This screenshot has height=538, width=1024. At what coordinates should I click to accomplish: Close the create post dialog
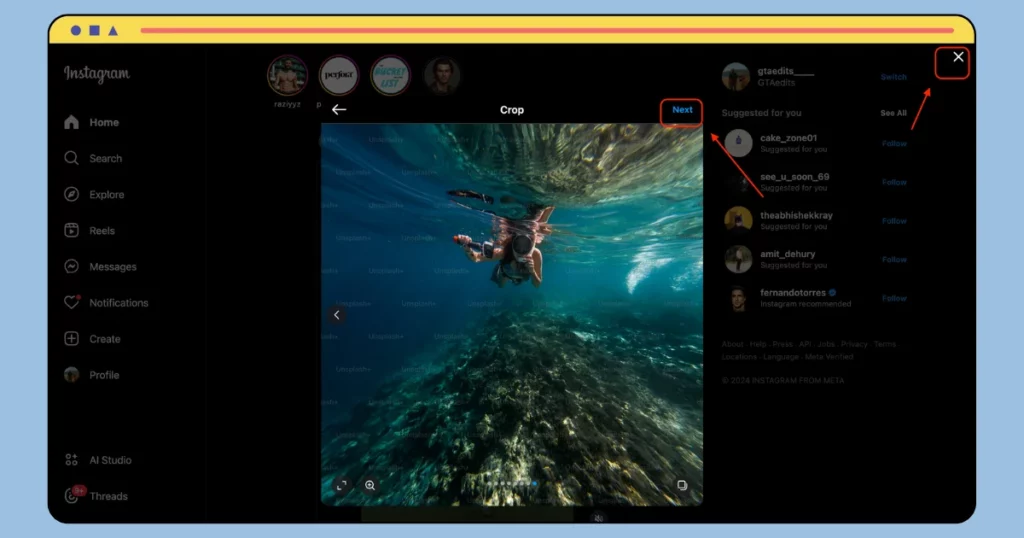coord(958,57)
